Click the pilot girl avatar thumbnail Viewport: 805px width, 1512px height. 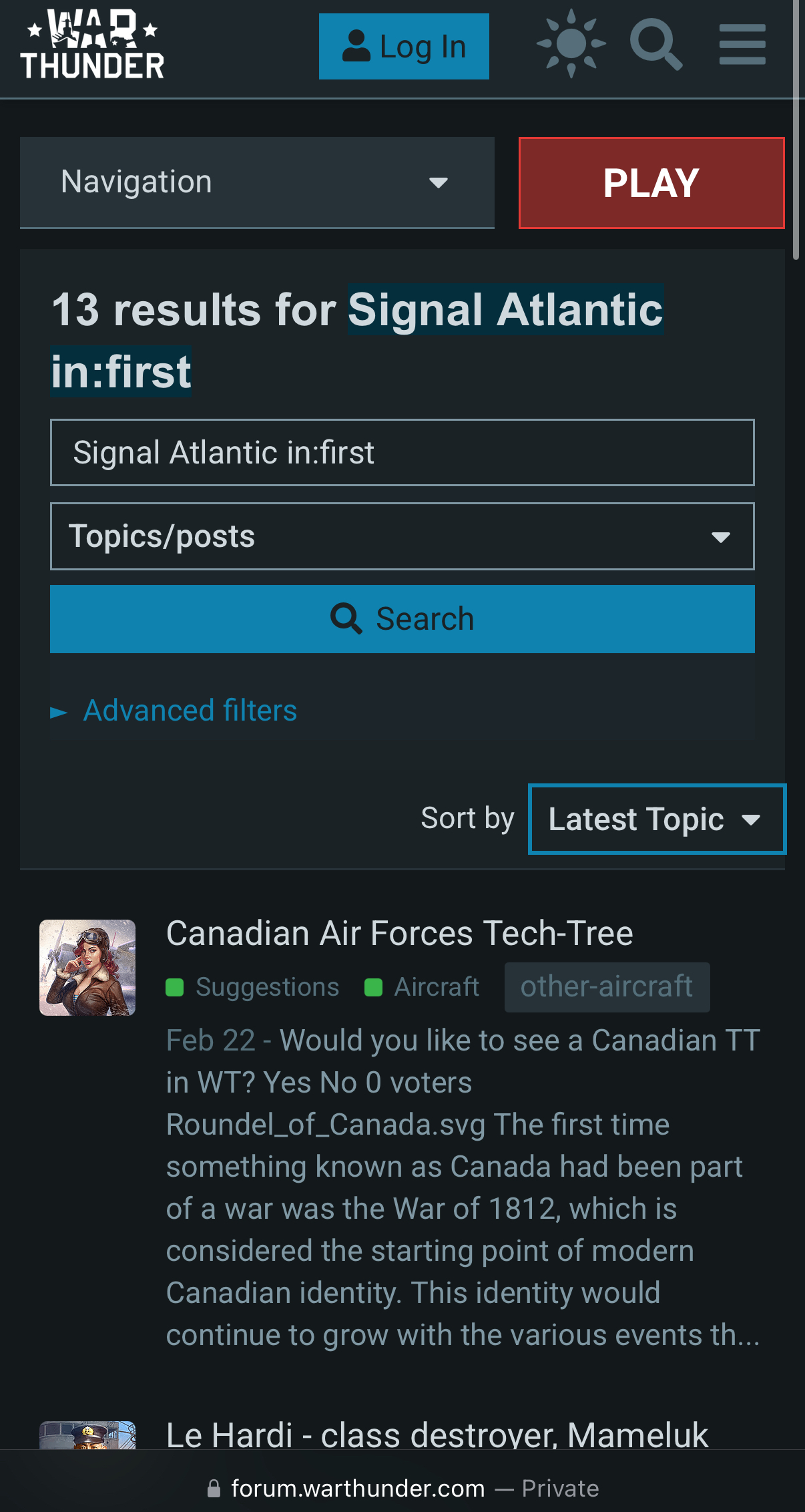click(87, 968)
